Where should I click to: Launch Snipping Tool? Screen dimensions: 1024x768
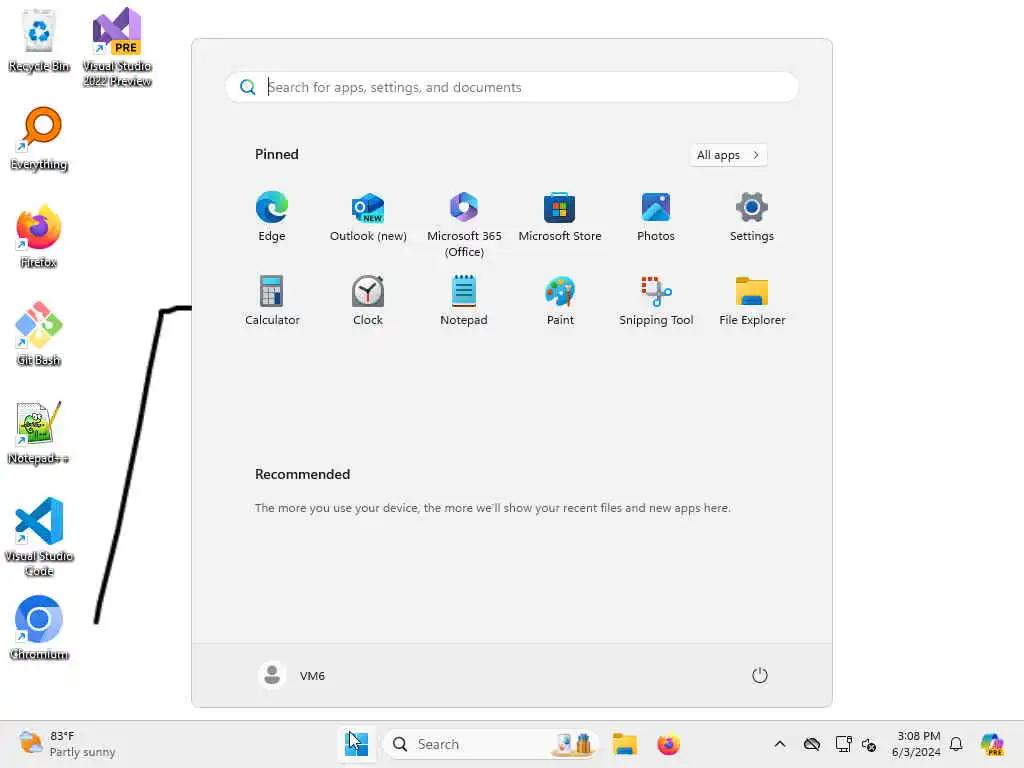coord(656,300)
